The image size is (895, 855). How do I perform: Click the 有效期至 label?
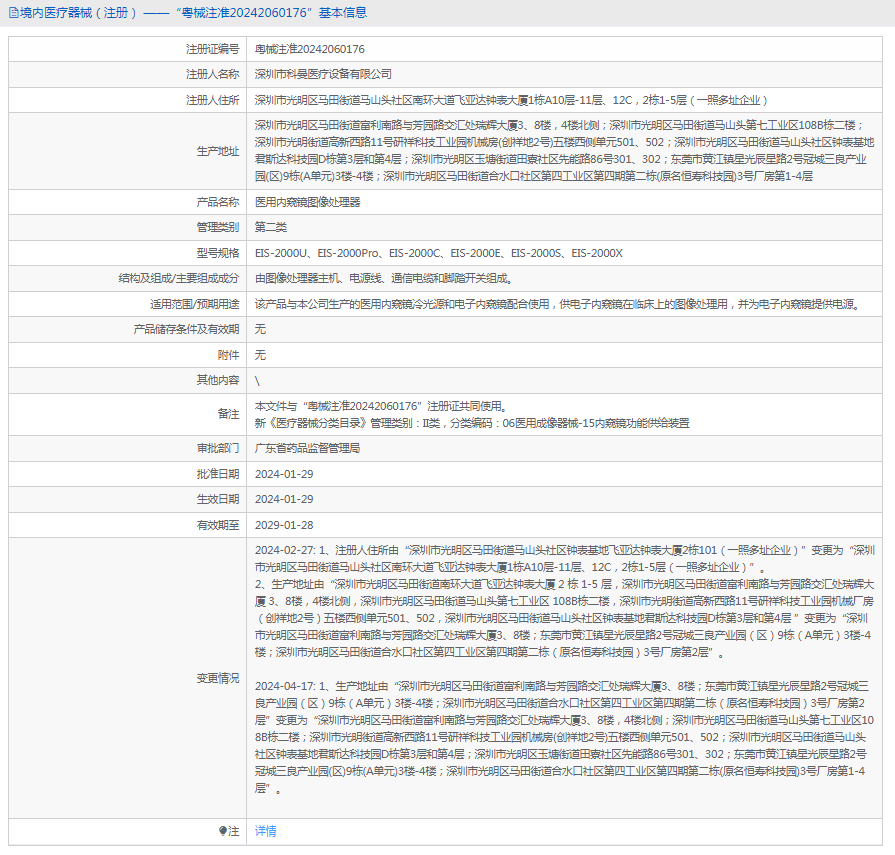218,525
